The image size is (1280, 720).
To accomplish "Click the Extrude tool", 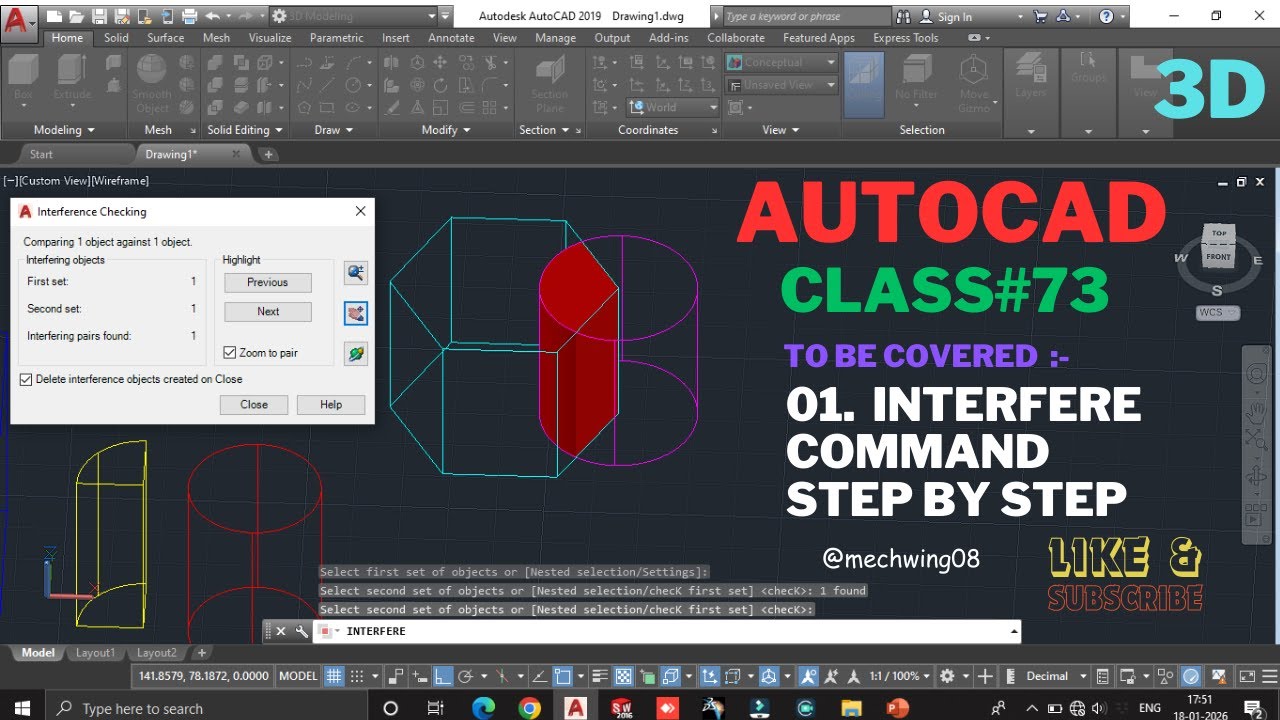I will (72, 78).
